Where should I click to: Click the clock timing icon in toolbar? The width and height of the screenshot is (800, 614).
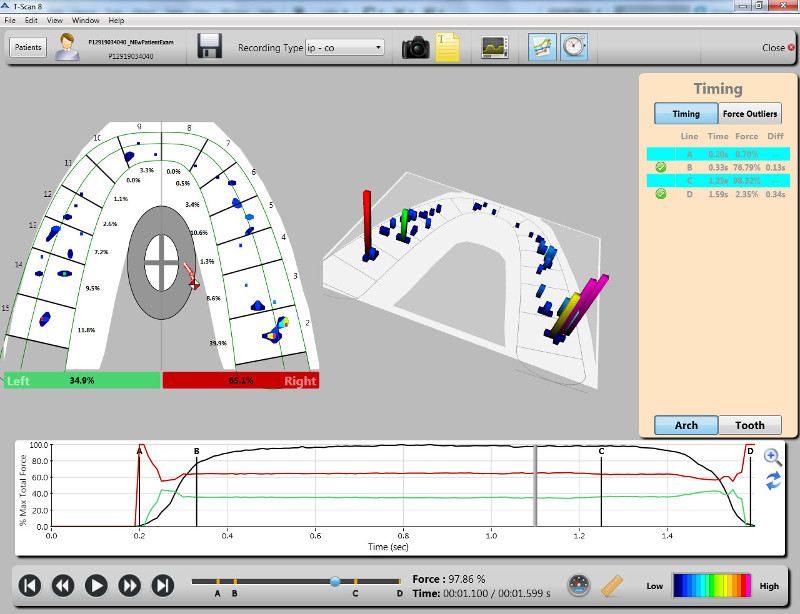click(574, 47)
